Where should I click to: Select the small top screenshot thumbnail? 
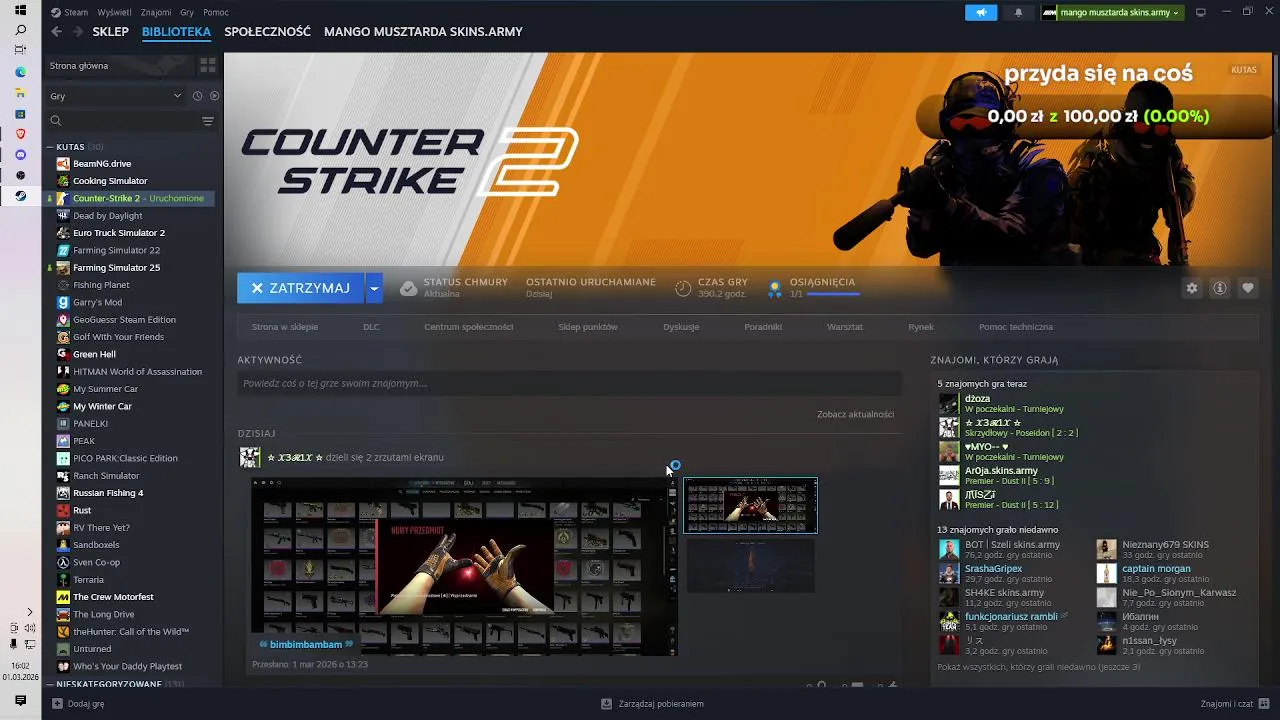[x=750, y=505]
